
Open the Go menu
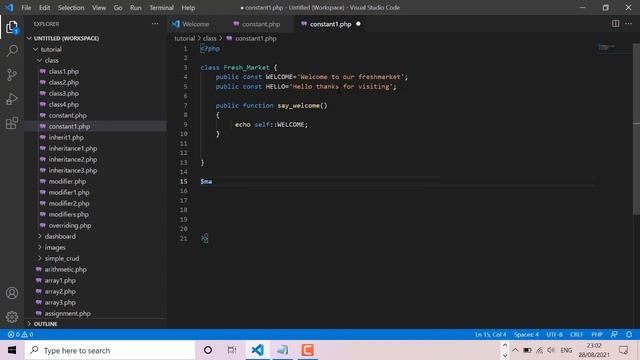coord(118,8)
